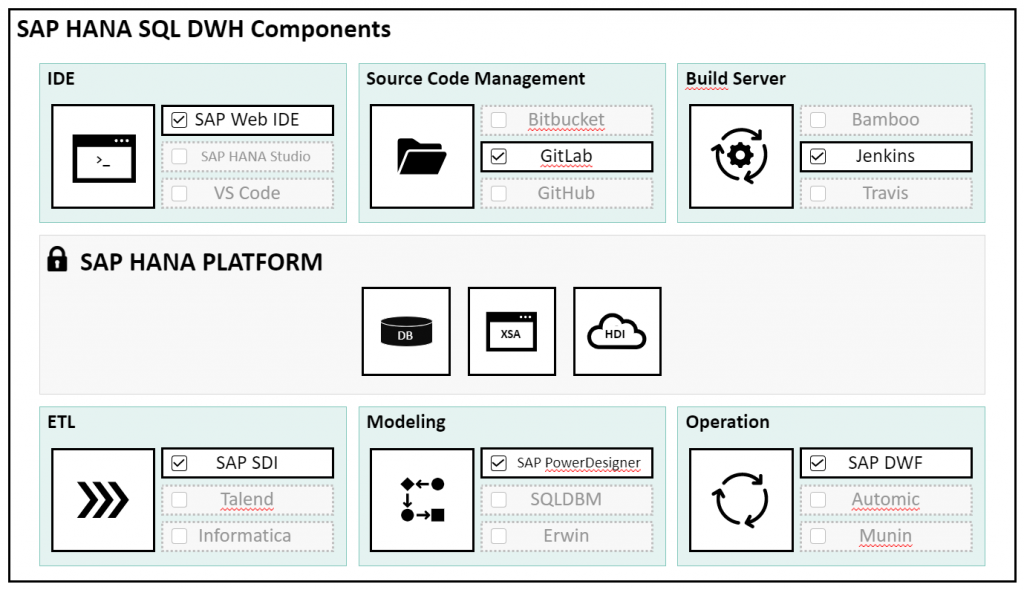Check the Bamboo checkbox
This screenshot has height=590, width=1024.
click(818, 120)
